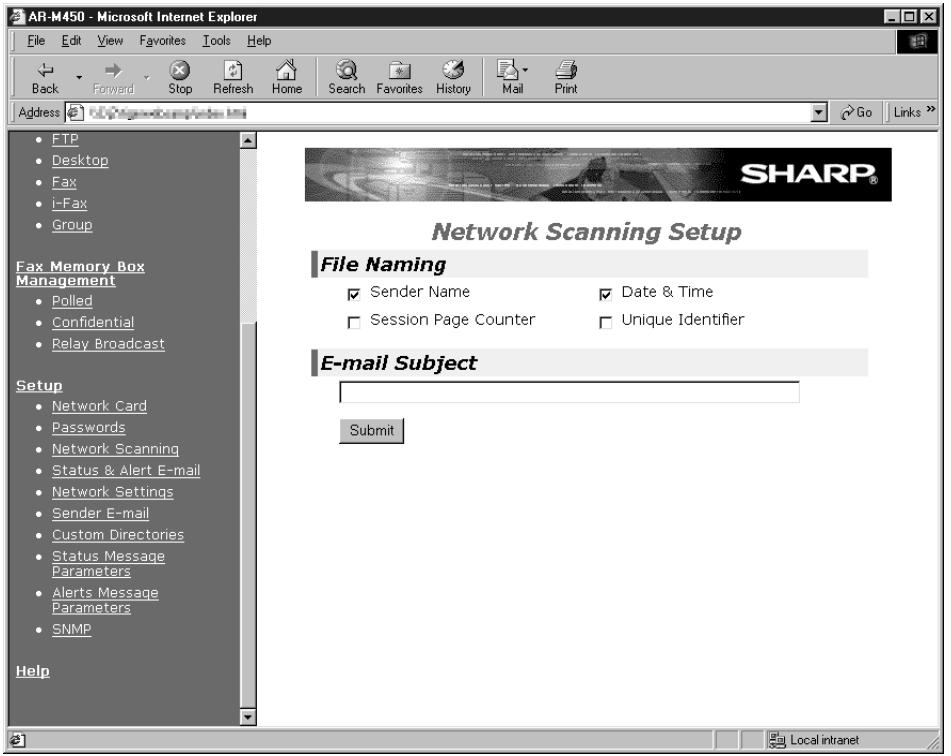The image size is (951, 756).
Task: Open Fax Memory Box Management heading link
Action: pyautogui.click(x=80, y=274)
